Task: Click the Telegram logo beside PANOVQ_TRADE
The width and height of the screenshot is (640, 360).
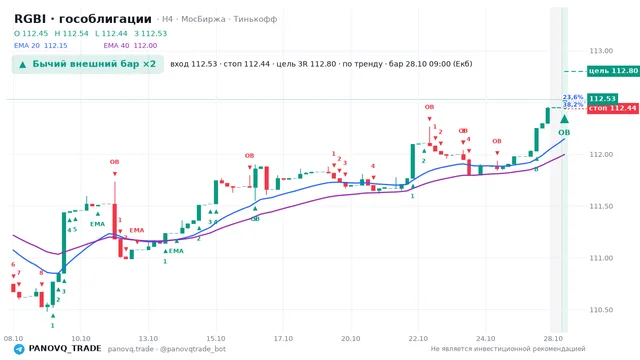Action: coord(19,349)
